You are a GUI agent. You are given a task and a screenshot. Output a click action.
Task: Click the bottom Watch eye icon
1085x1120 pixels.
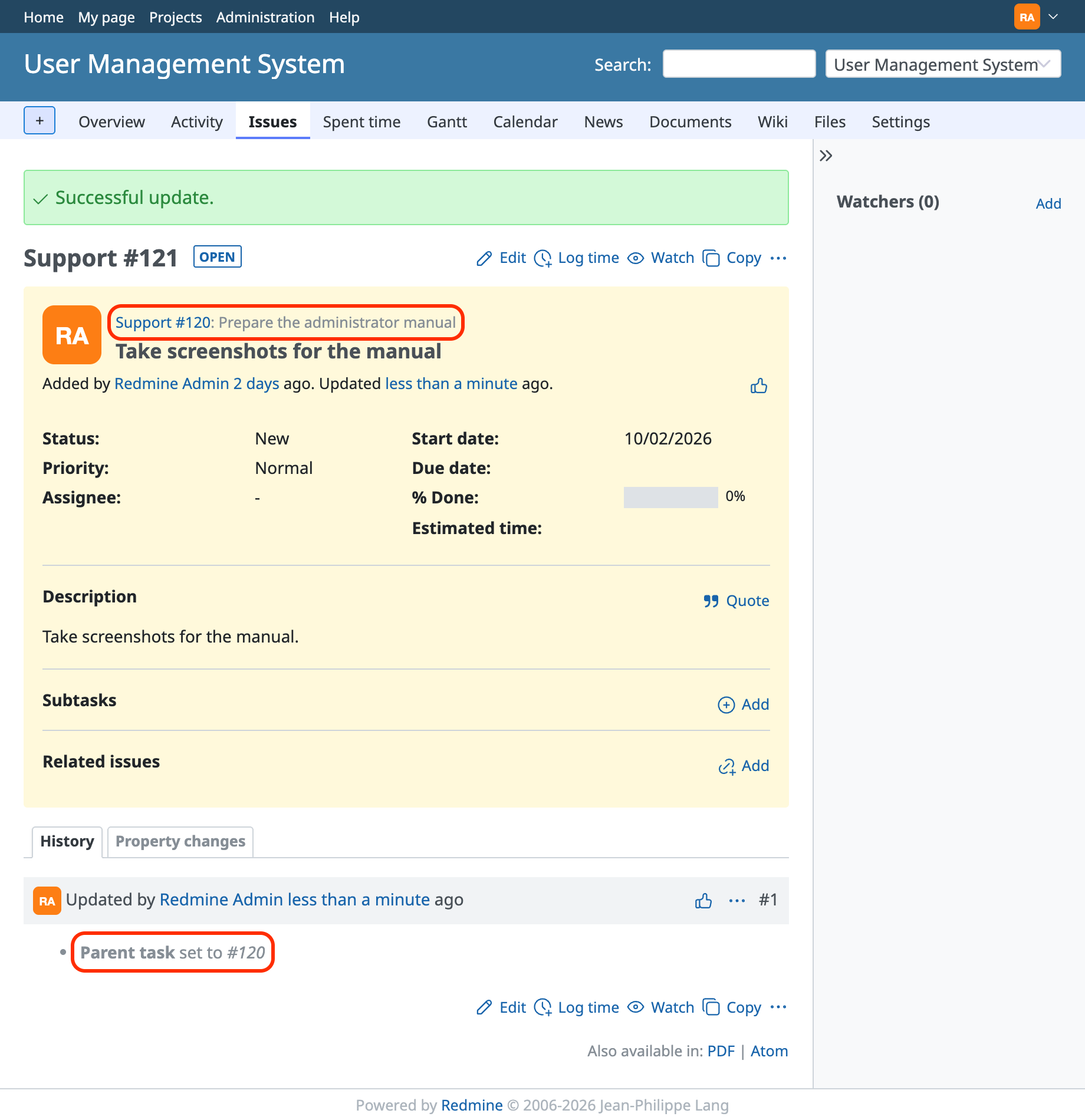click(x=635, y=1007)
